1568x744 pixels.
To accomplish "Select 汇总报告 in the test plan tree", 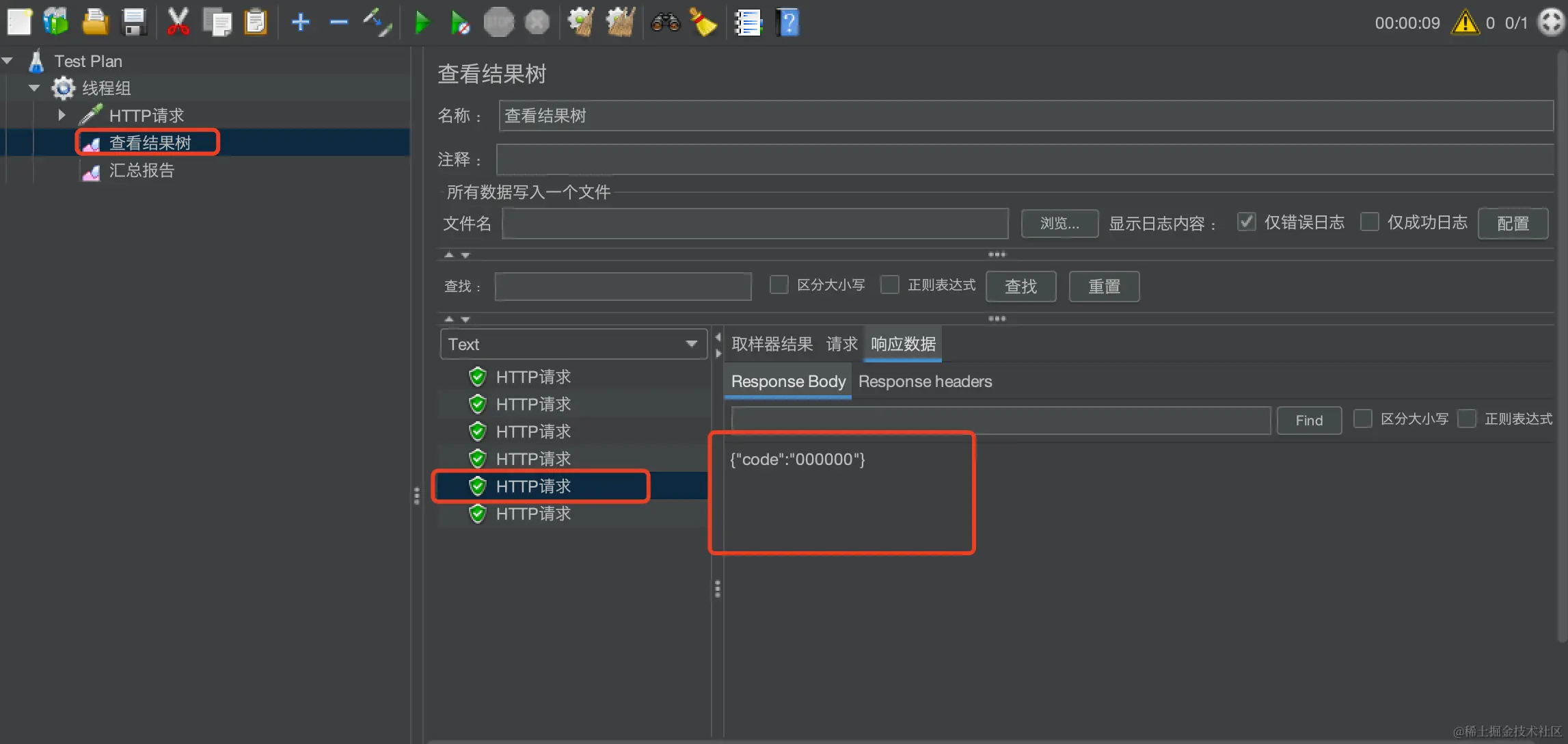I will [141, 170].
